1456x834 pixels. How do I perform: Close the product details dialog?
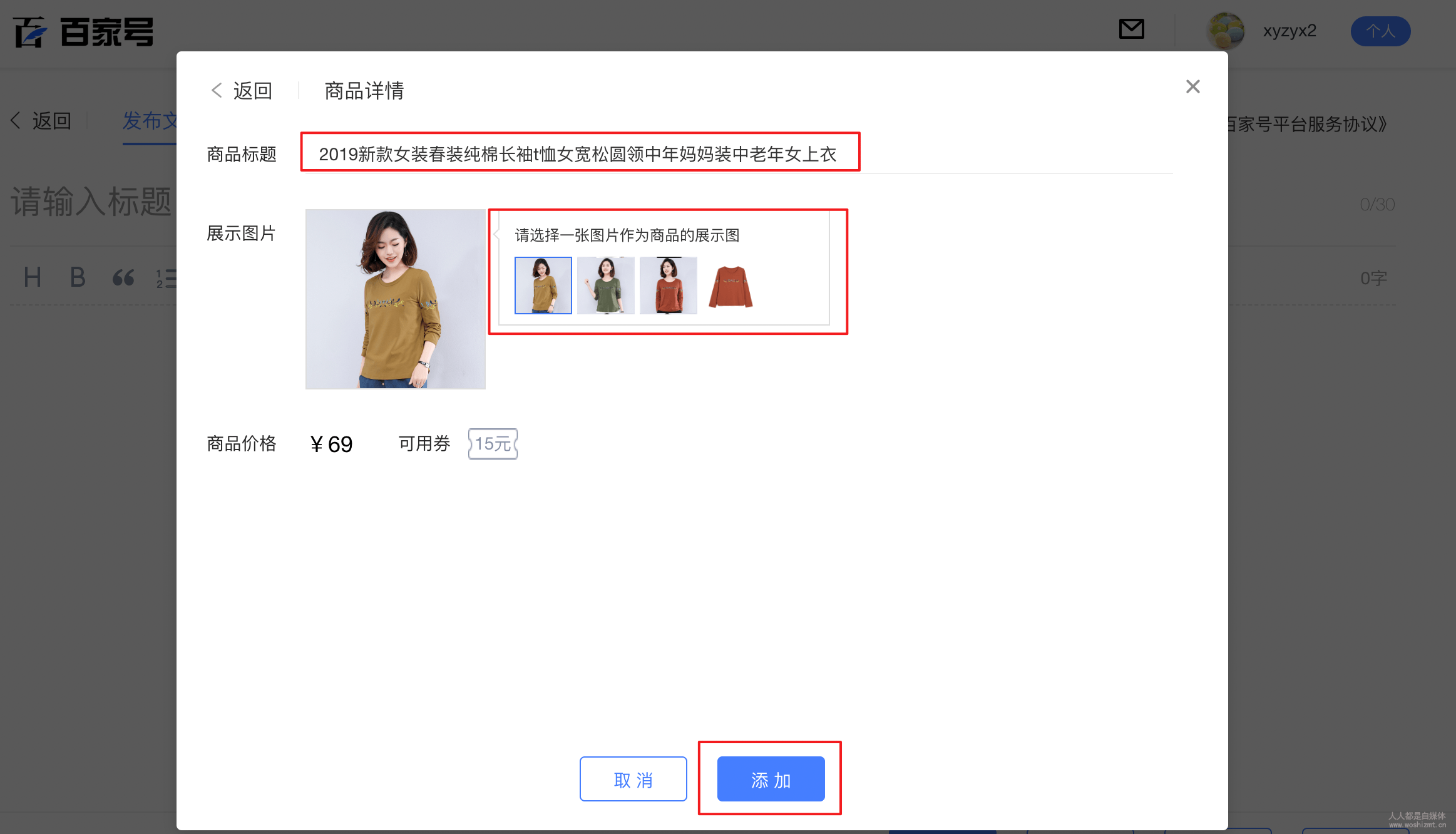(x=1192, y=86)
